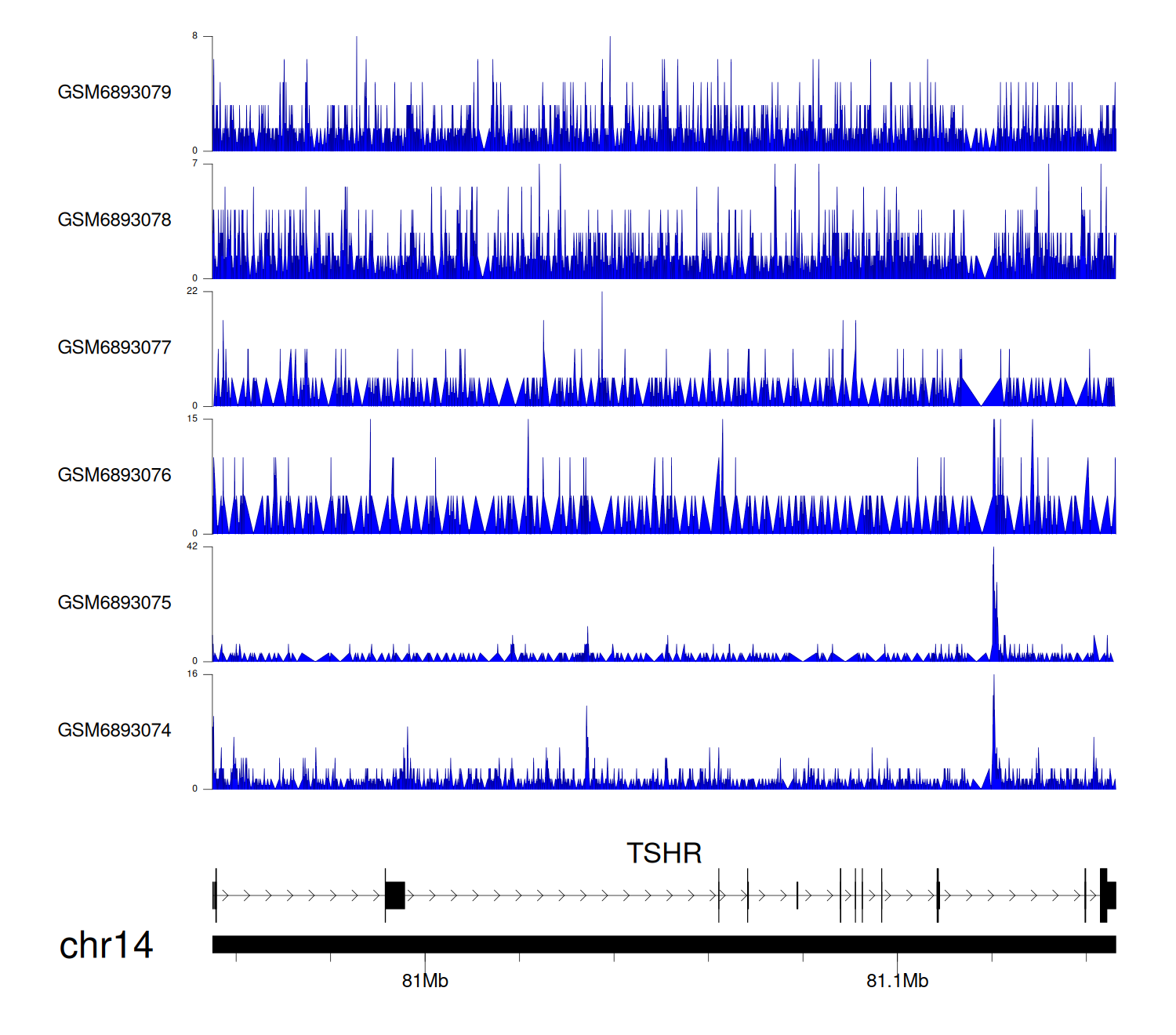Click the y-axis maximum 22 label
Screen dimensions: 1176x1035
coord(192,291)
